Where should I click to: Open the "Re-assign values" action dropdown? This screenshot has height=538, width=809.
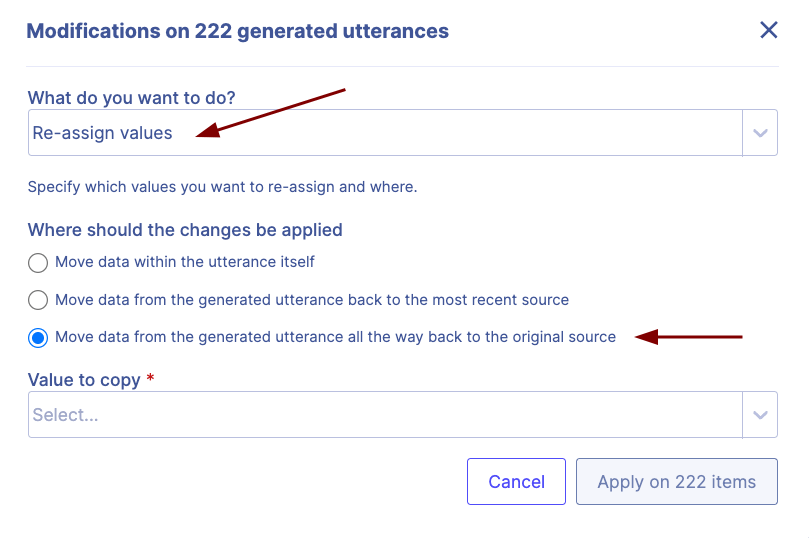click(385, 133)
